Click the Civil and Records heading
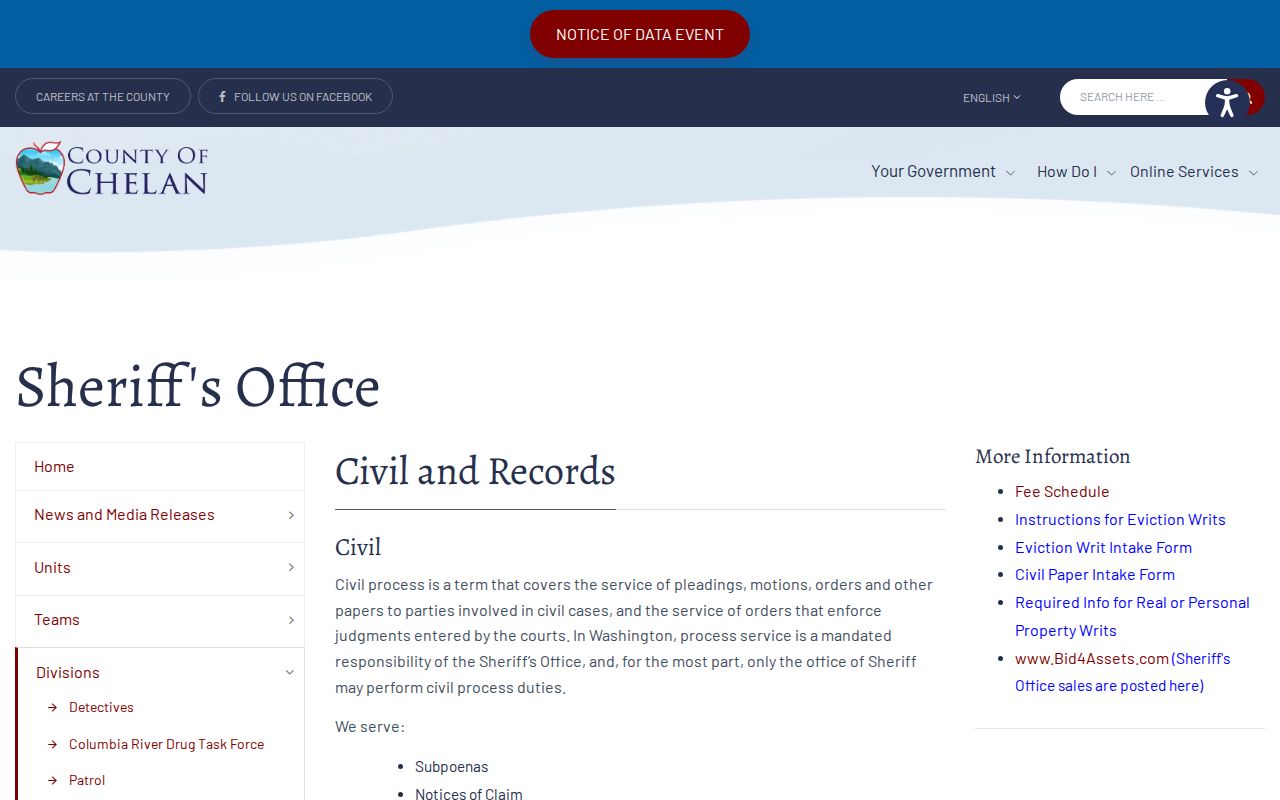 475,471
